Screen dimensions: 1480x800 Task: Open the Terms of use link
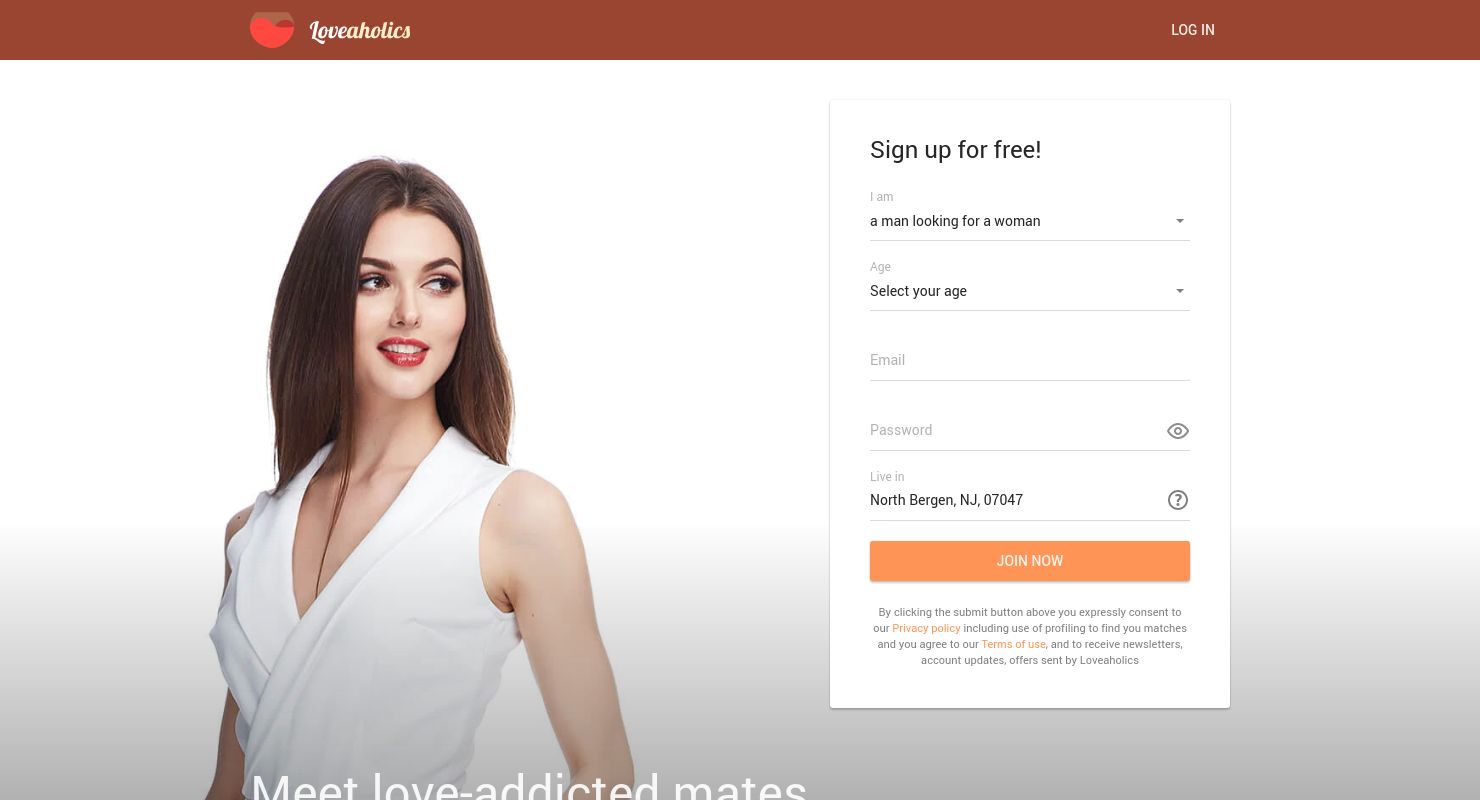pos(1013,644)
